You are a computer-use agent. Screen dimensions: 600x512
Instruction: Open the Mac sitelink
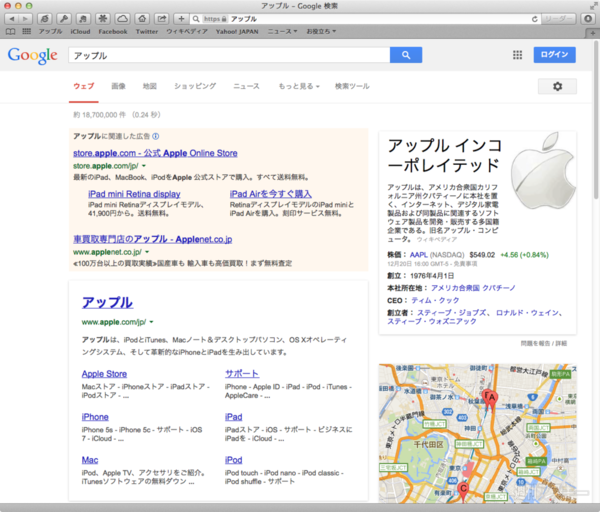coord(90,460)
